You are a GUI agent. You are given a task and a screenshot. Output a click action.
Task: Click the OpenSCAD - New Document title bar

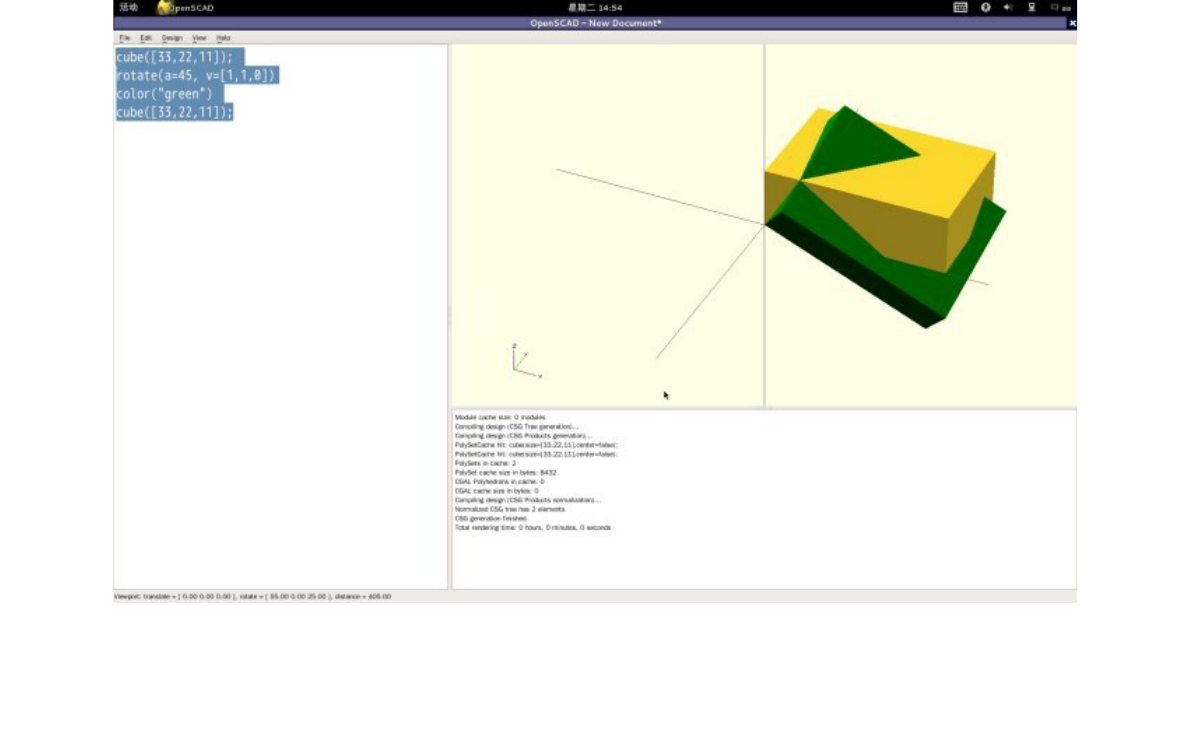pos(595,24)
